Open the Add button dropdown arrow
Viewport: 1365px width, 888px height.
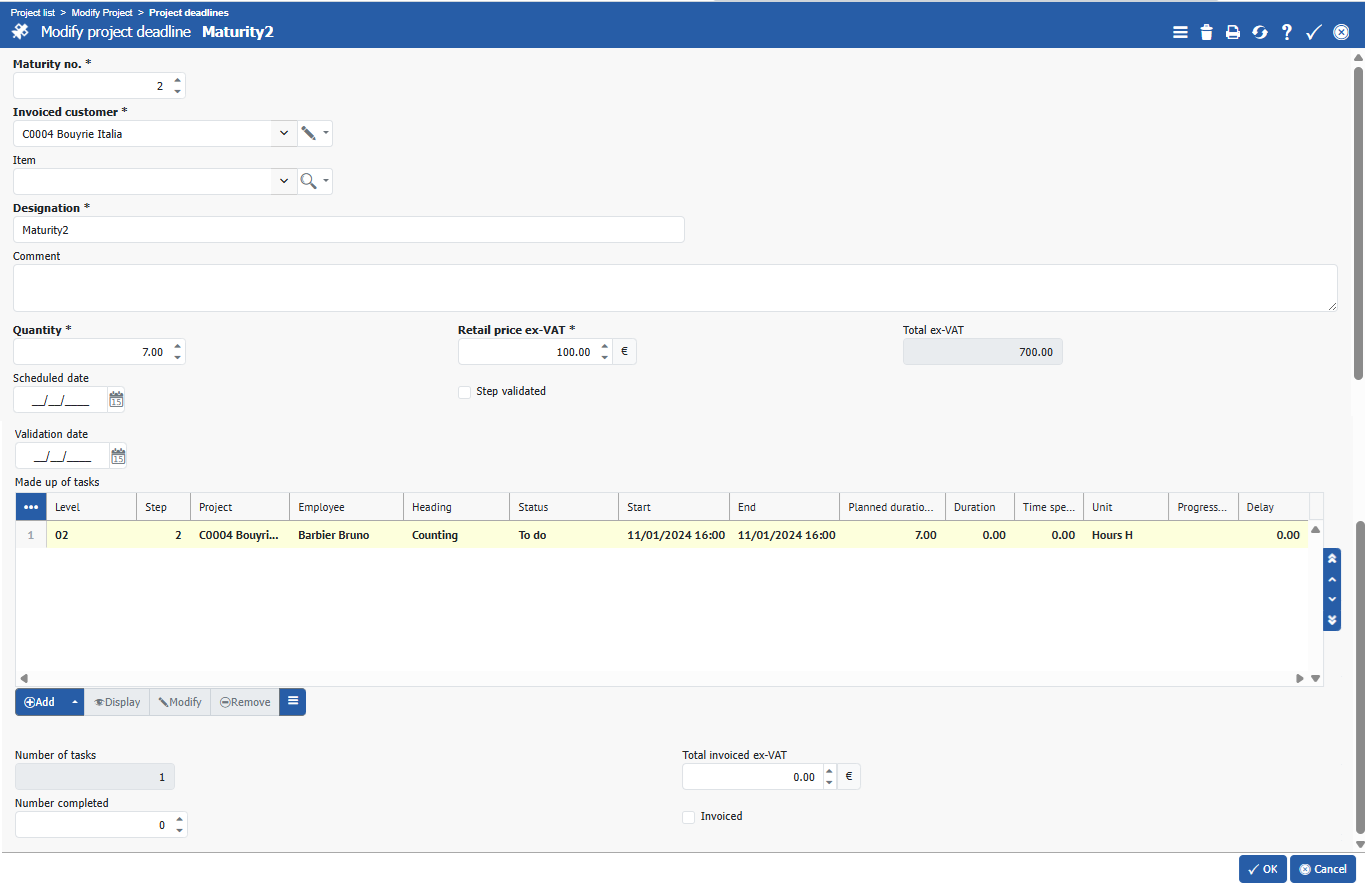click(x=74, y=702)
